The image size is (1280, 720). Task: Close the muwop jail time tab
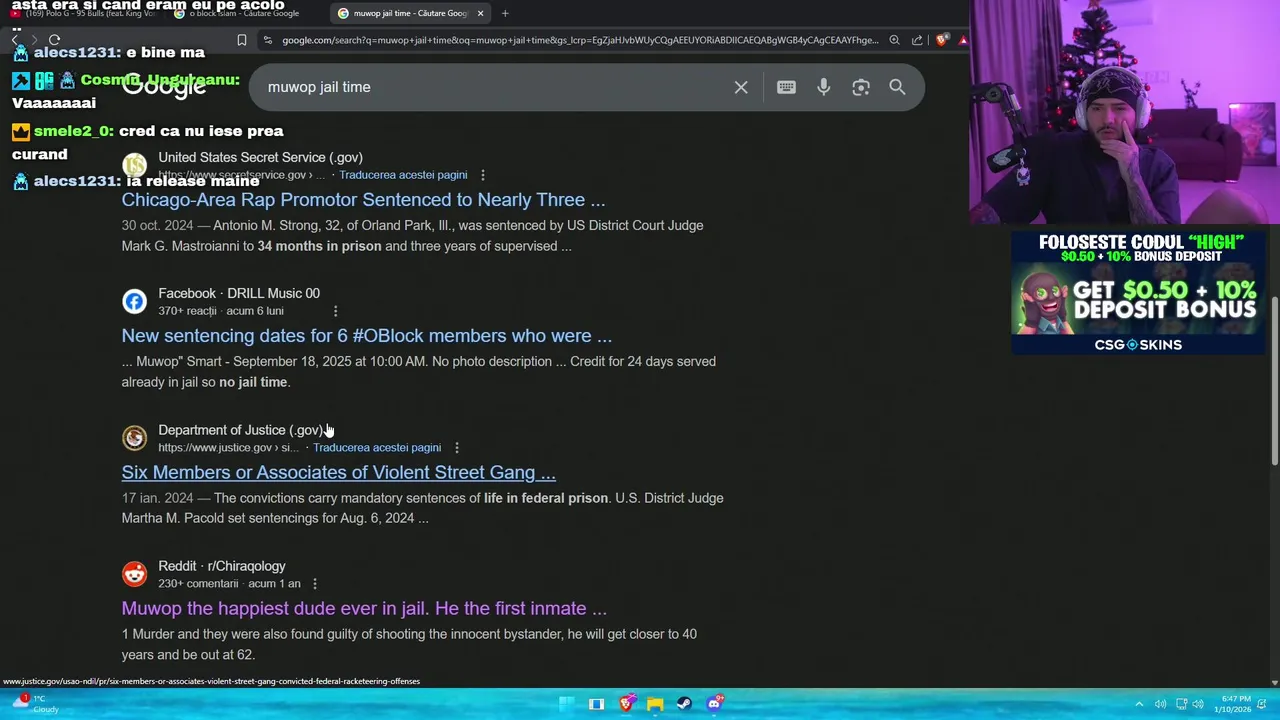(x=480, y=13)
